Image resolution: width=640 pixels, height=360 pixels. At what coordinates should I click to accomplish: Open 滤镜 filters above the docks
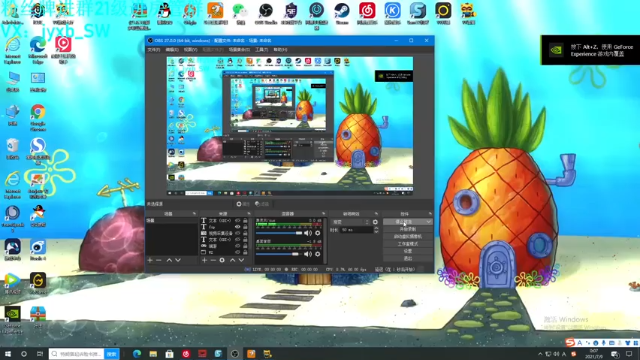pos(262,204)
